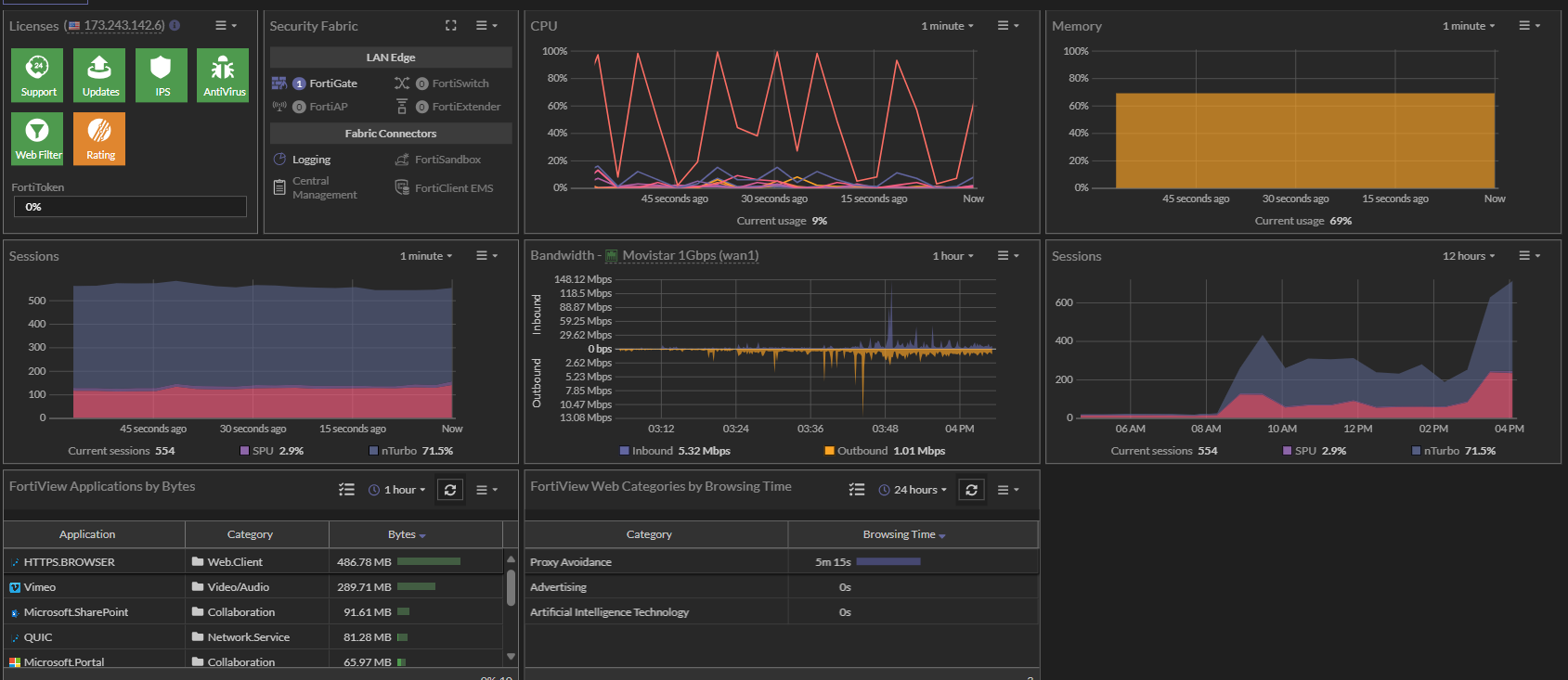Click the SPU legend swatch in 1-minute Sessions

244,451
